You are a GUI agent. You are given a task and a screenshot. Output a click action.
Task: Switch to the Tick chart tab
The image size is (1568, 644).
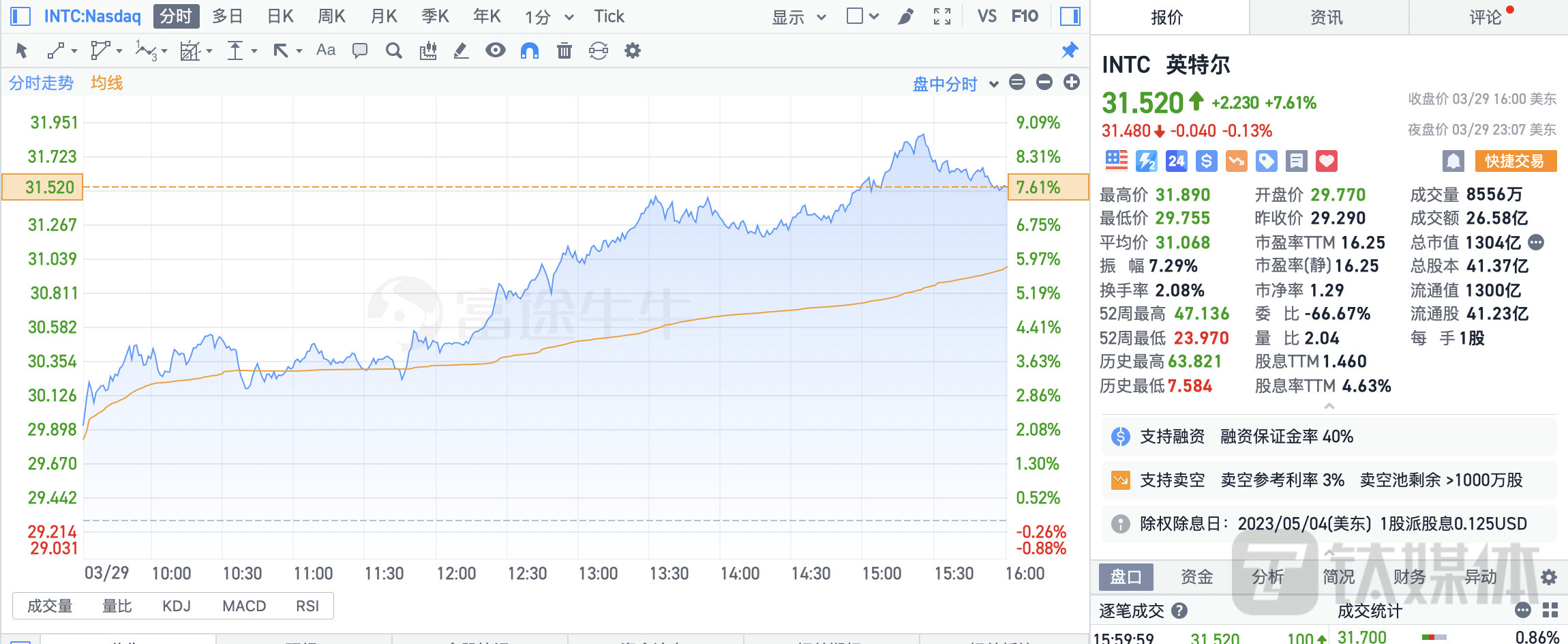point(609,16)
